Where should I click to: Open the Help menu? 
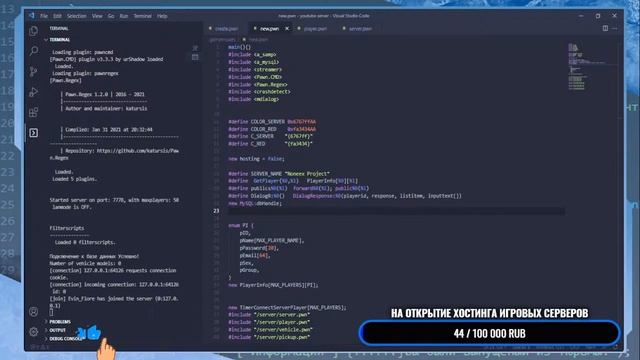pyautogui.click(x=162, y=16)
